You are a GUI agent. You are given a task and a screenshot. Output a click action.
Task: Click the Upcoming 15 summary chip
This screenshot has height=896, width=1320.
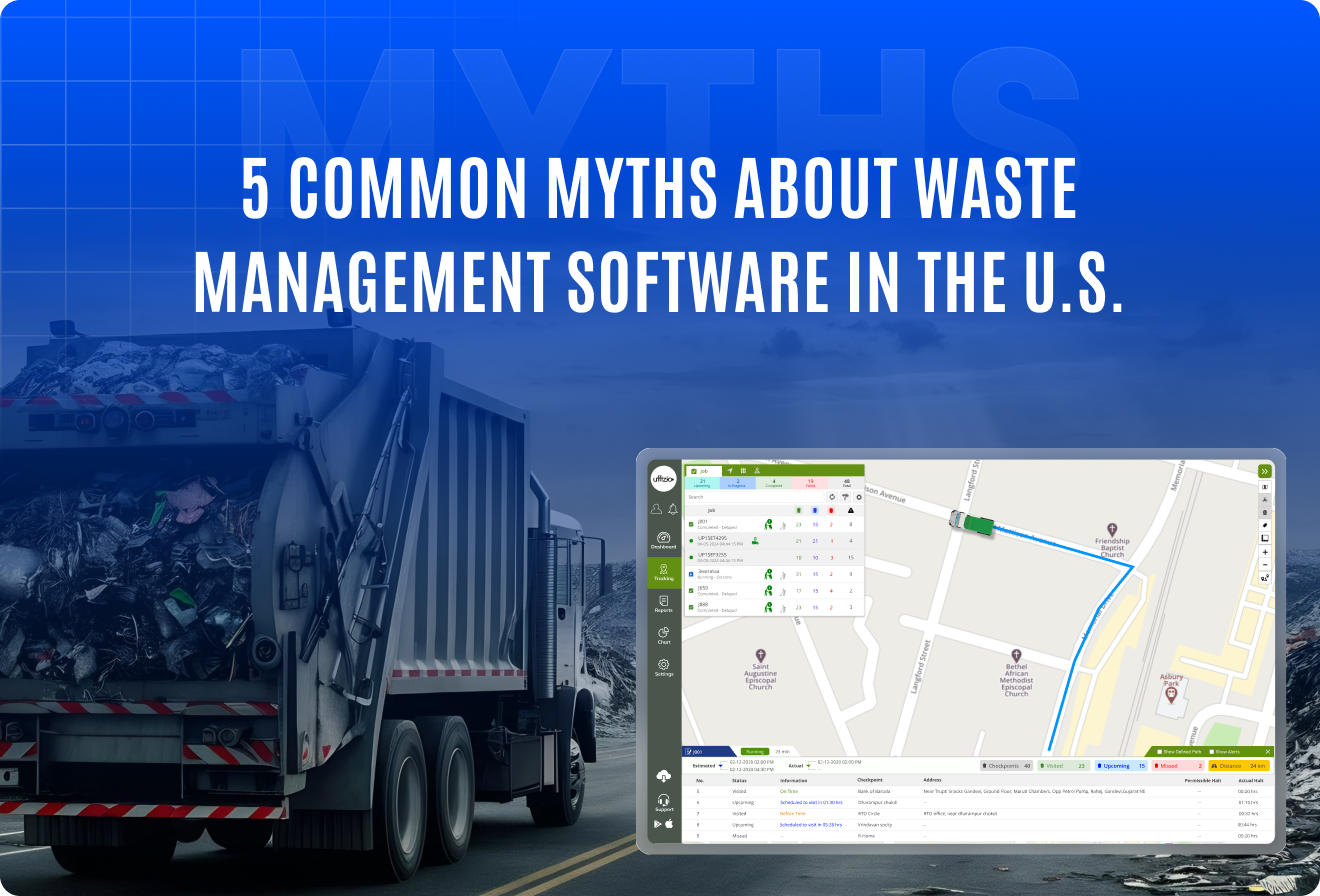click(x=1121, y=766)
